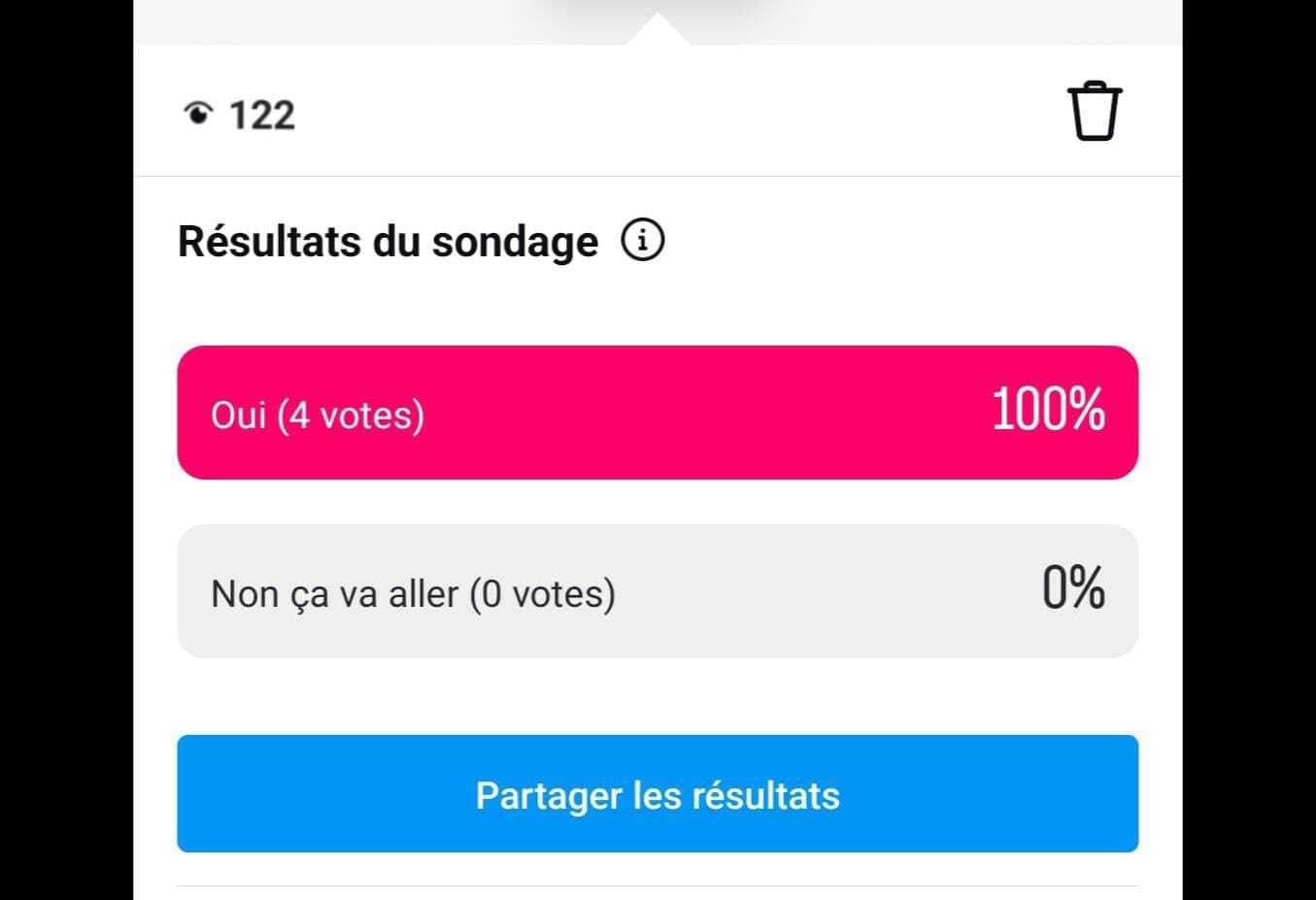Open the viewer list showing 122

pos(239,115)
